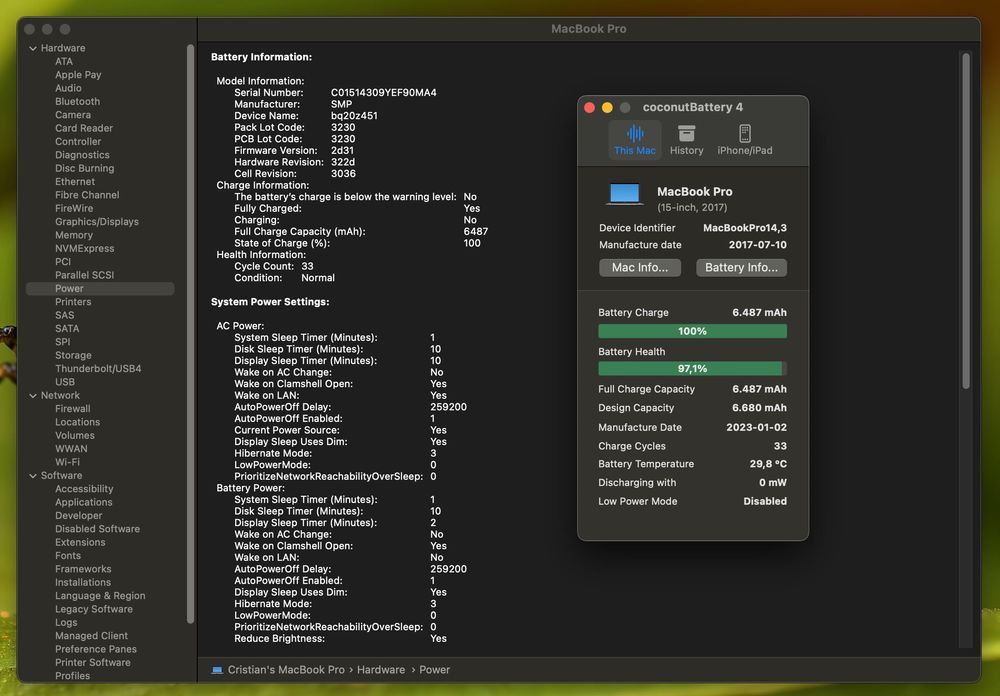
Task: Select Fibre Channel in the sidebar
Action: [87, 195]
